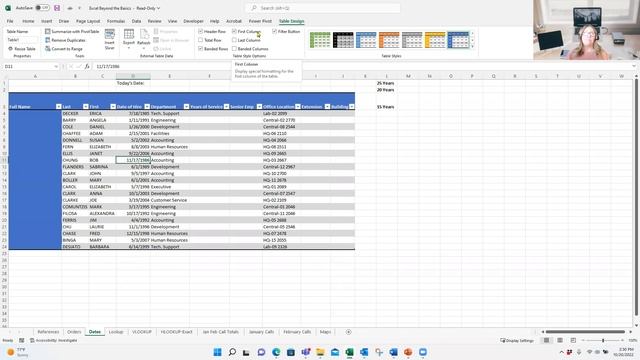Click the Excel icon on taskbar
The image size is (640, 360).
[x=349, y=352]
